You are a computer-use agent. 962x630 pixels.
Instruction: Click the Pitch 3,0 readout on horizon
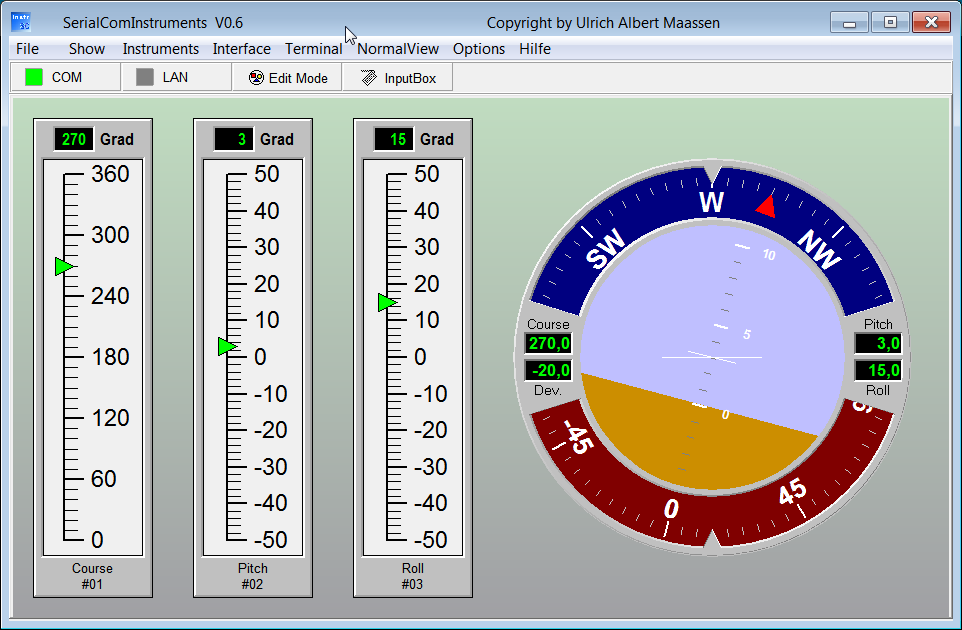[879, 344]
